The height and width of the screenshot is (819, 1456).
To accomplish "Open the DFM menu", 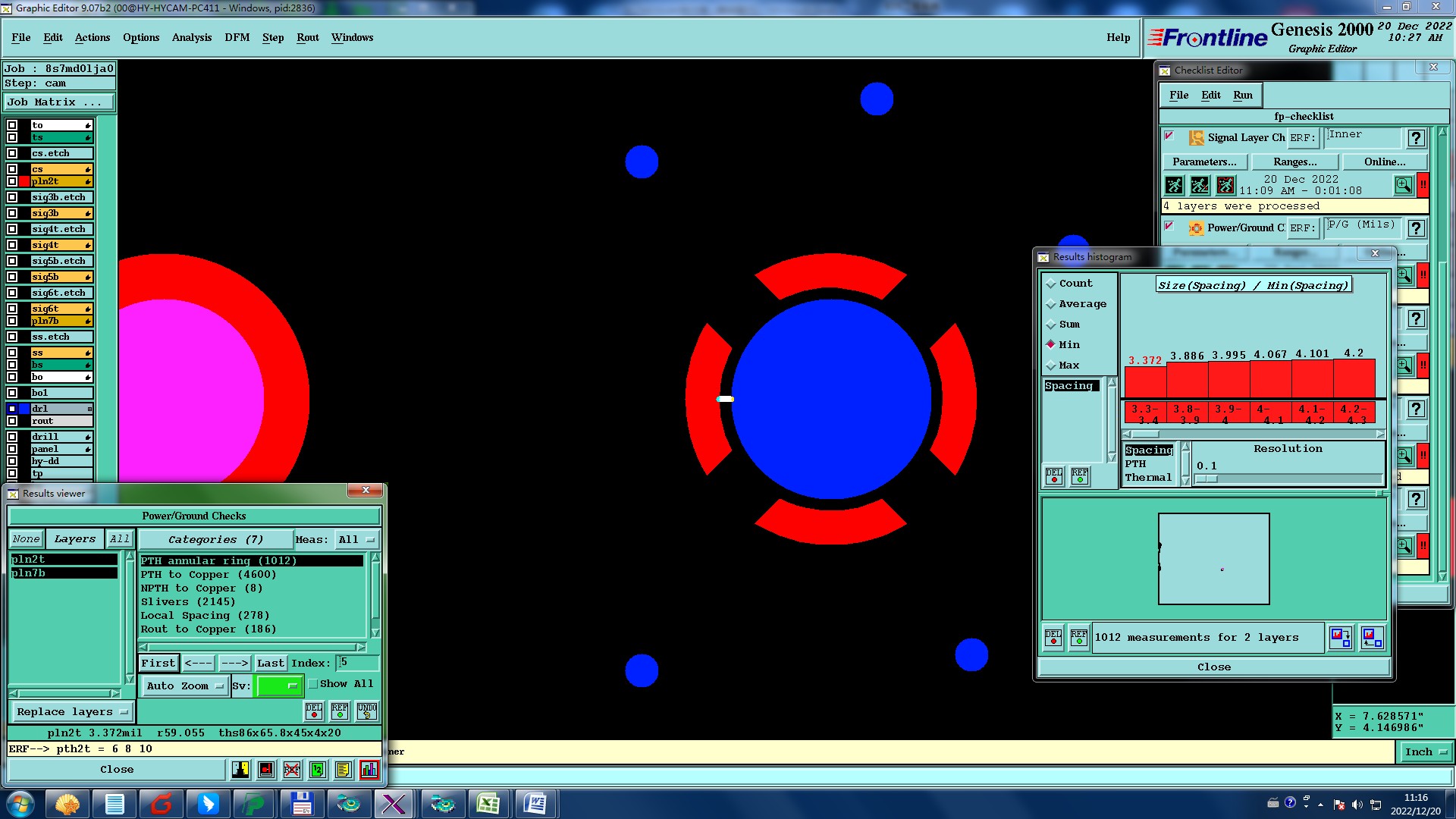I will (237, 38).
